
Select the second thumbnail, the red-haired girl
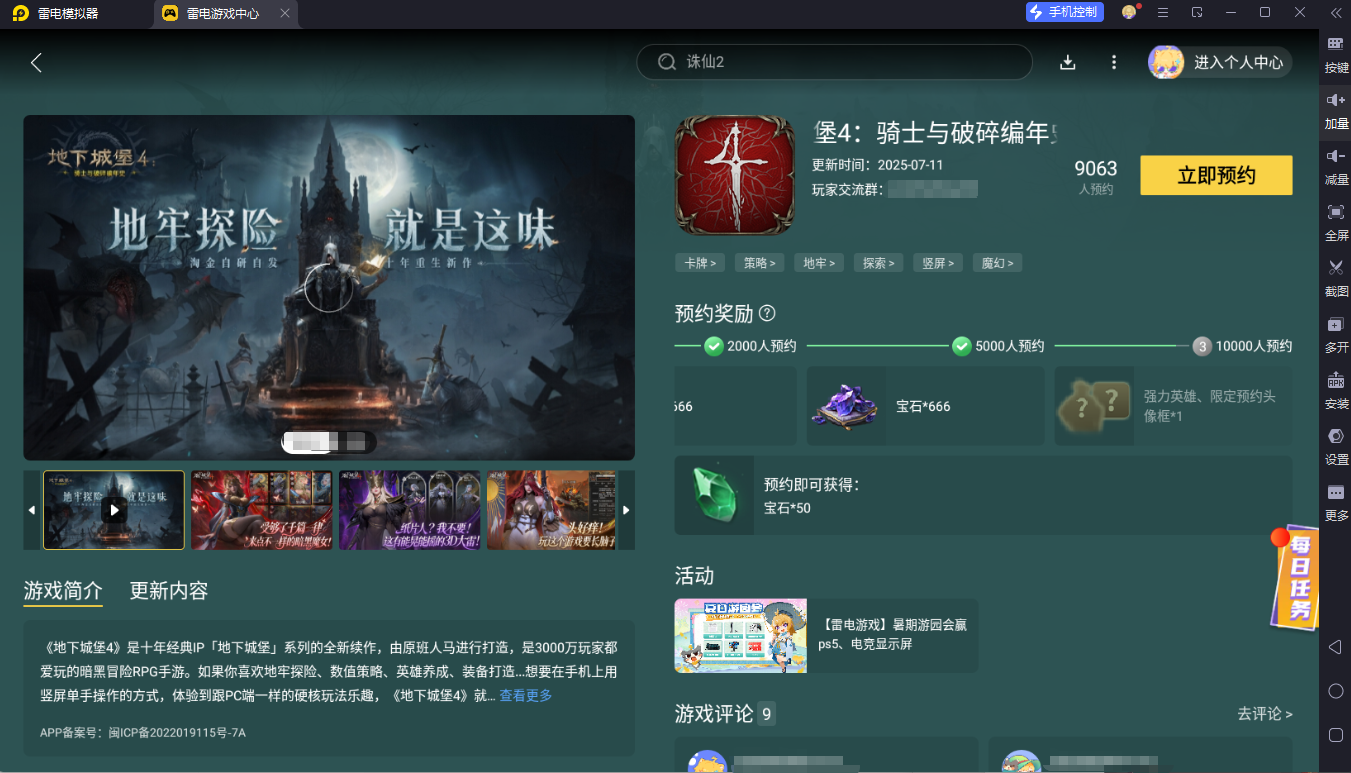point(262,510)
